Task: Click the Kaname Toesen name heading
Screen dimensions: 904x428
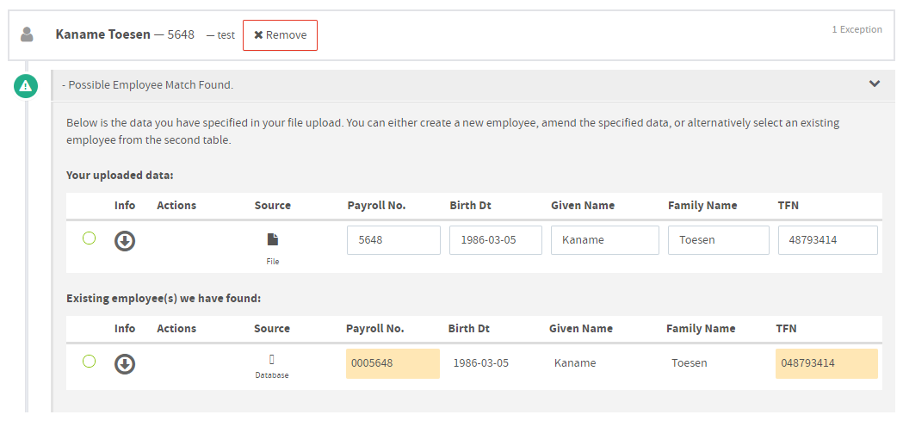Action: tap(103, 35)
